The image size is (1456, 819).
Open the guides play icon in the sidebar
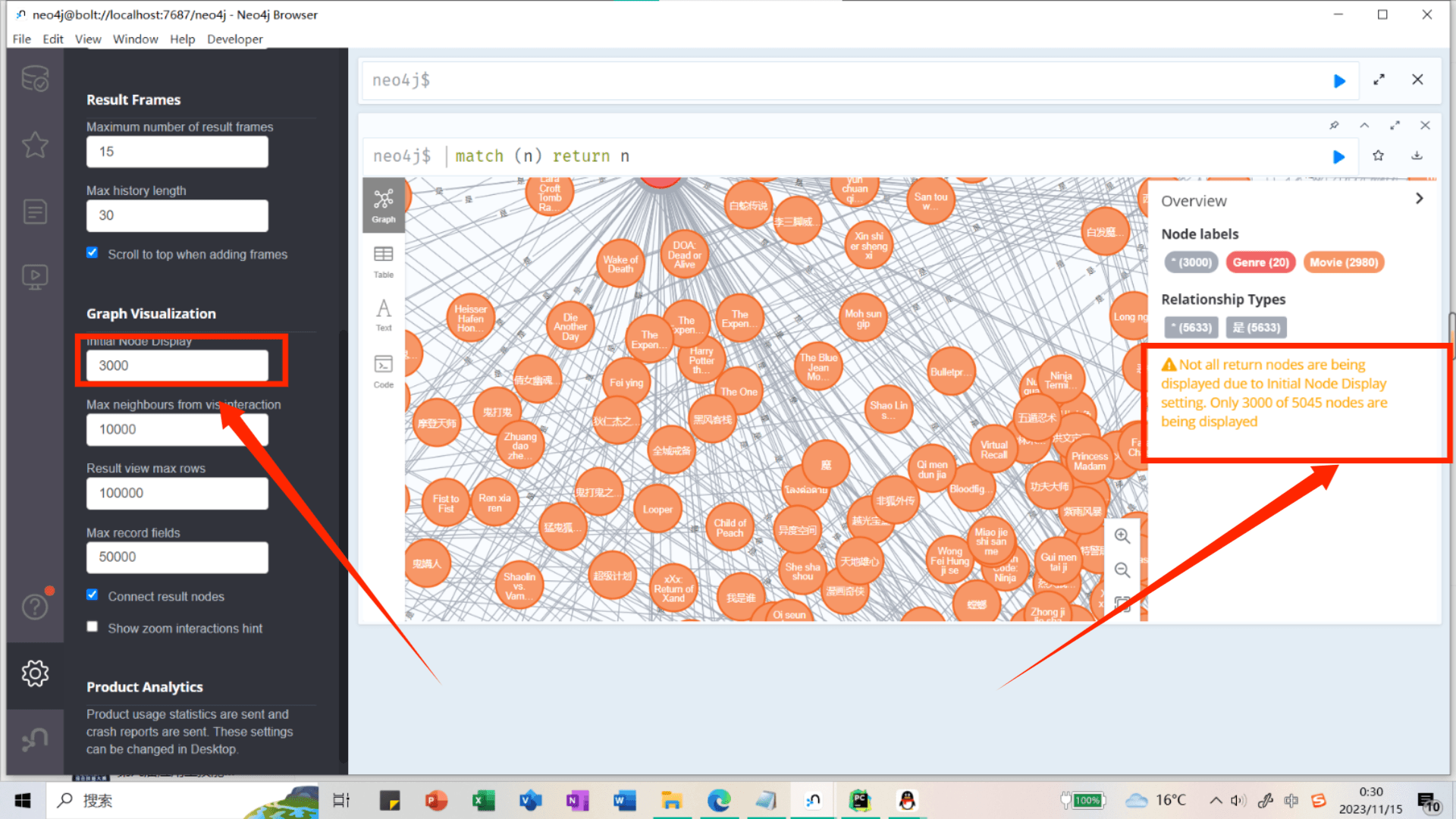click(35, 277)
